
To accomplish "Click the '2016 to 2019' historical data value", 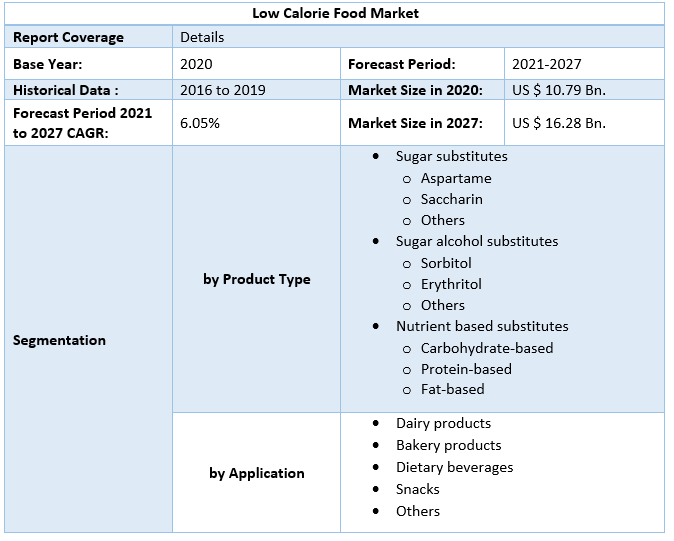I will (223, 90).
